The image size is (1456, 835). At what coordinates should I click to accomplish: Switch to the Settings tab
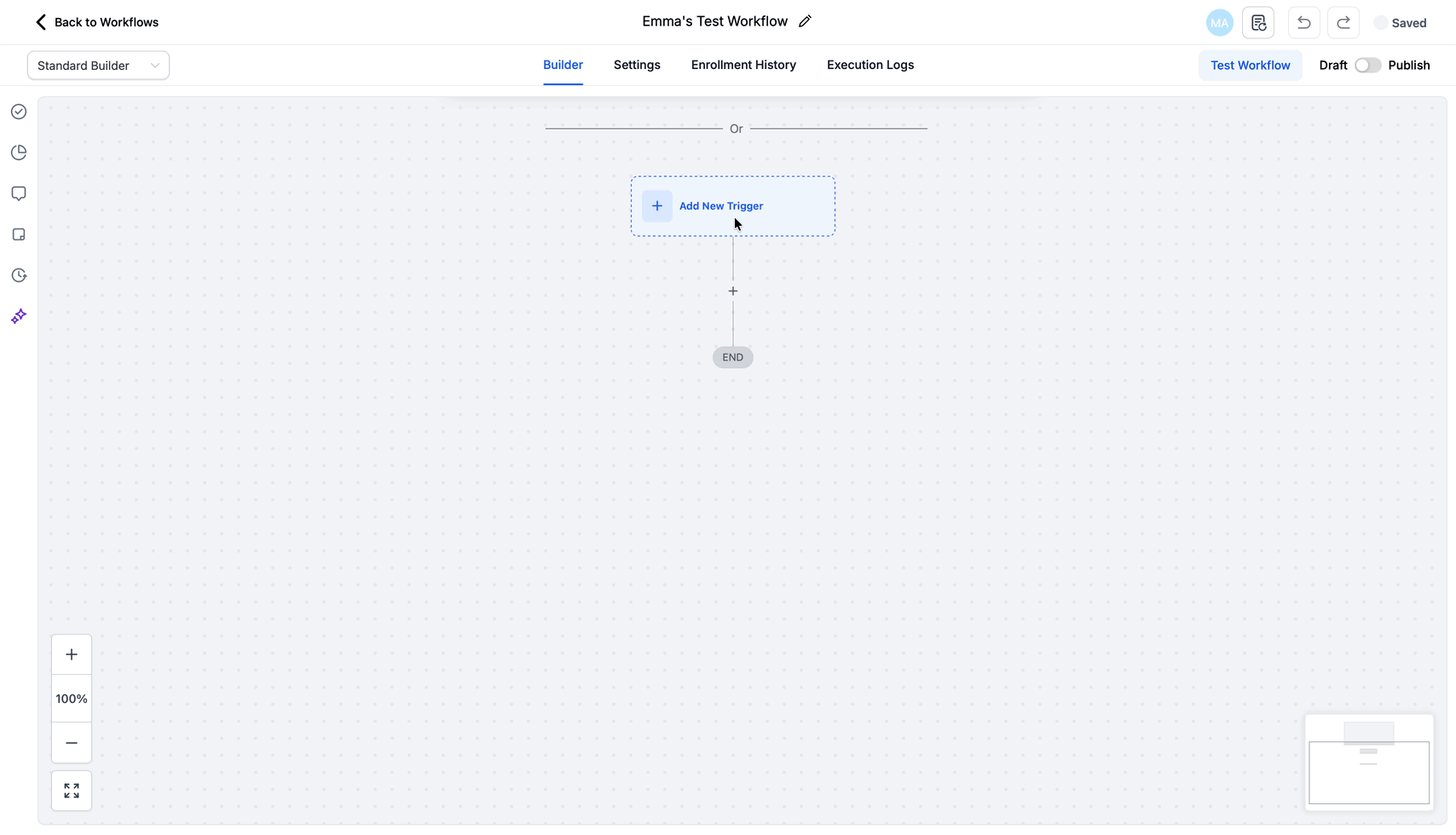637,65
